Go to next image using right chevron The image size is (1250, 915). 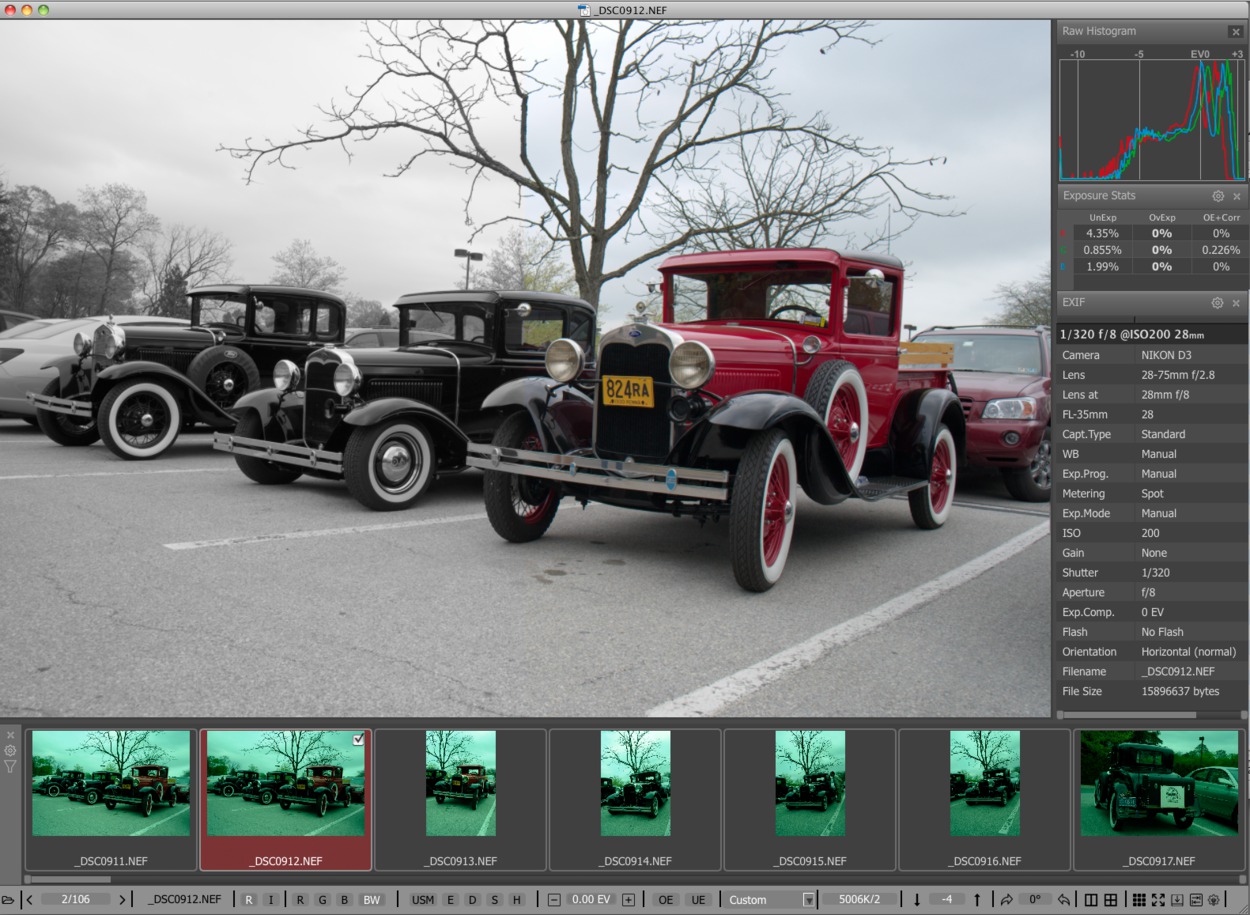122,900
